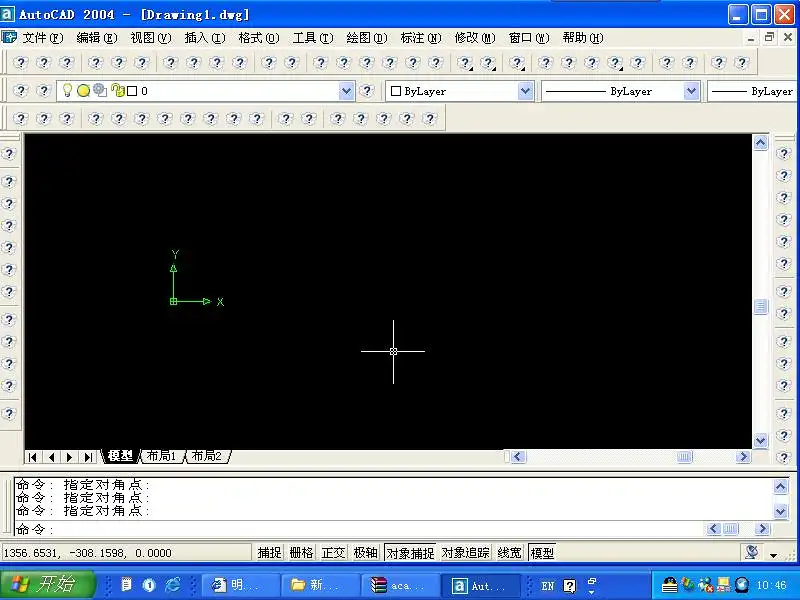Viewport: 800px width, 600px height.
Task: Click drawing area vertical scrollbar thumb
Action: click(x=761, y=307)
